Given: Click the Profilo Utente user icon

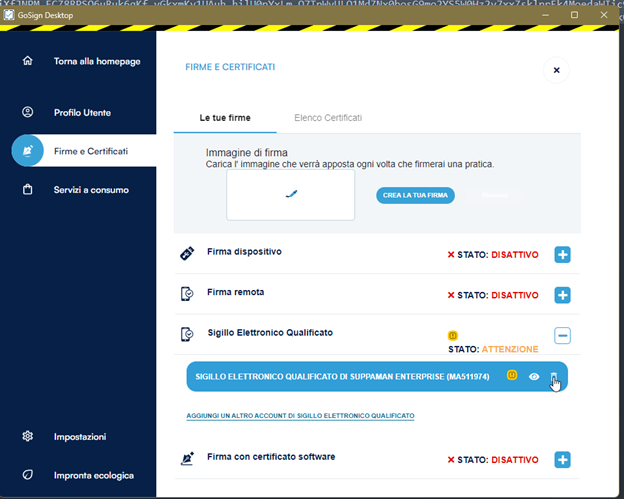Looking at the screenshot, I should pos(28,112).
